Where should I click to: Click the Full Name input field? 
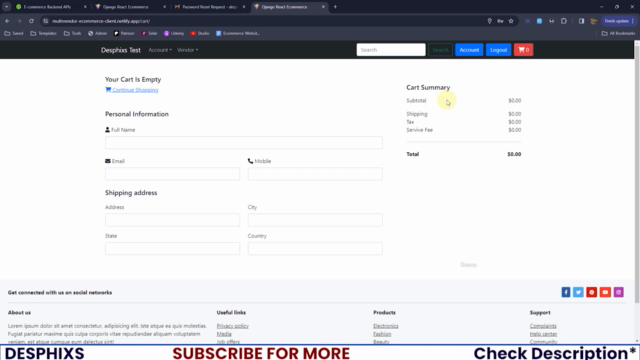[x=244, y=142]
